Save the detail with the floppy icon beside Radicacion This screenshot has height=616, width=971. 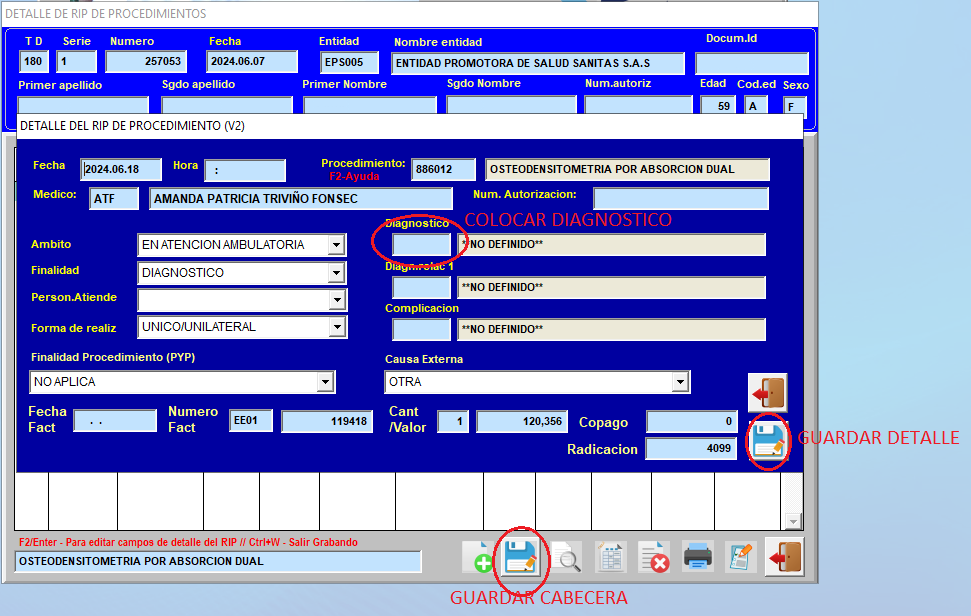tap(768, 441)
